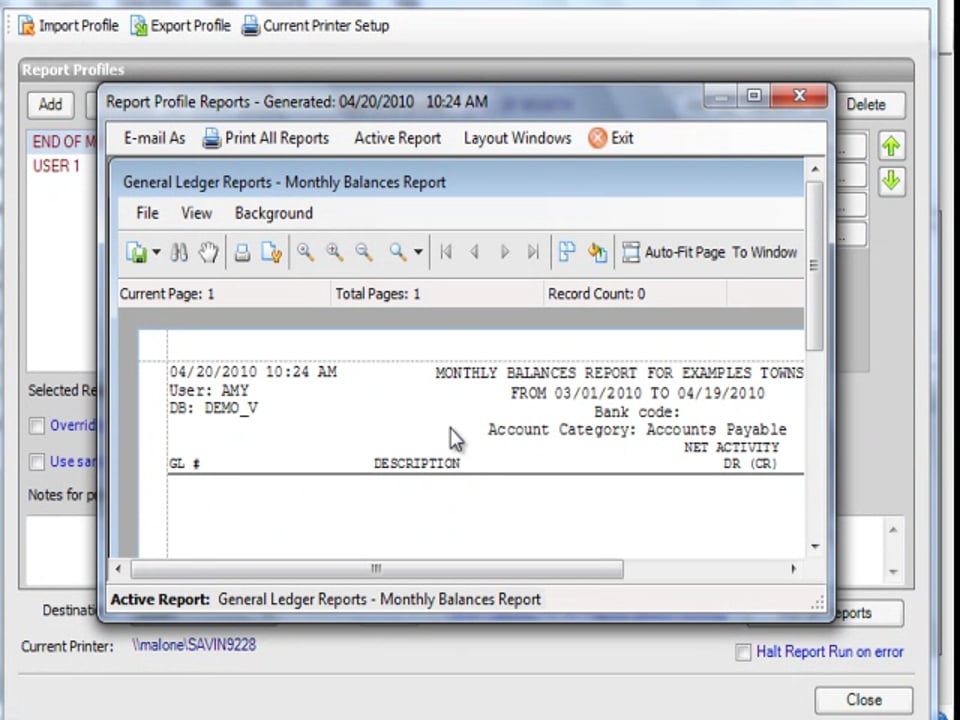
Task: Click the multiple pages view icon
Action: pyautogui.click(x=567, y=252)
